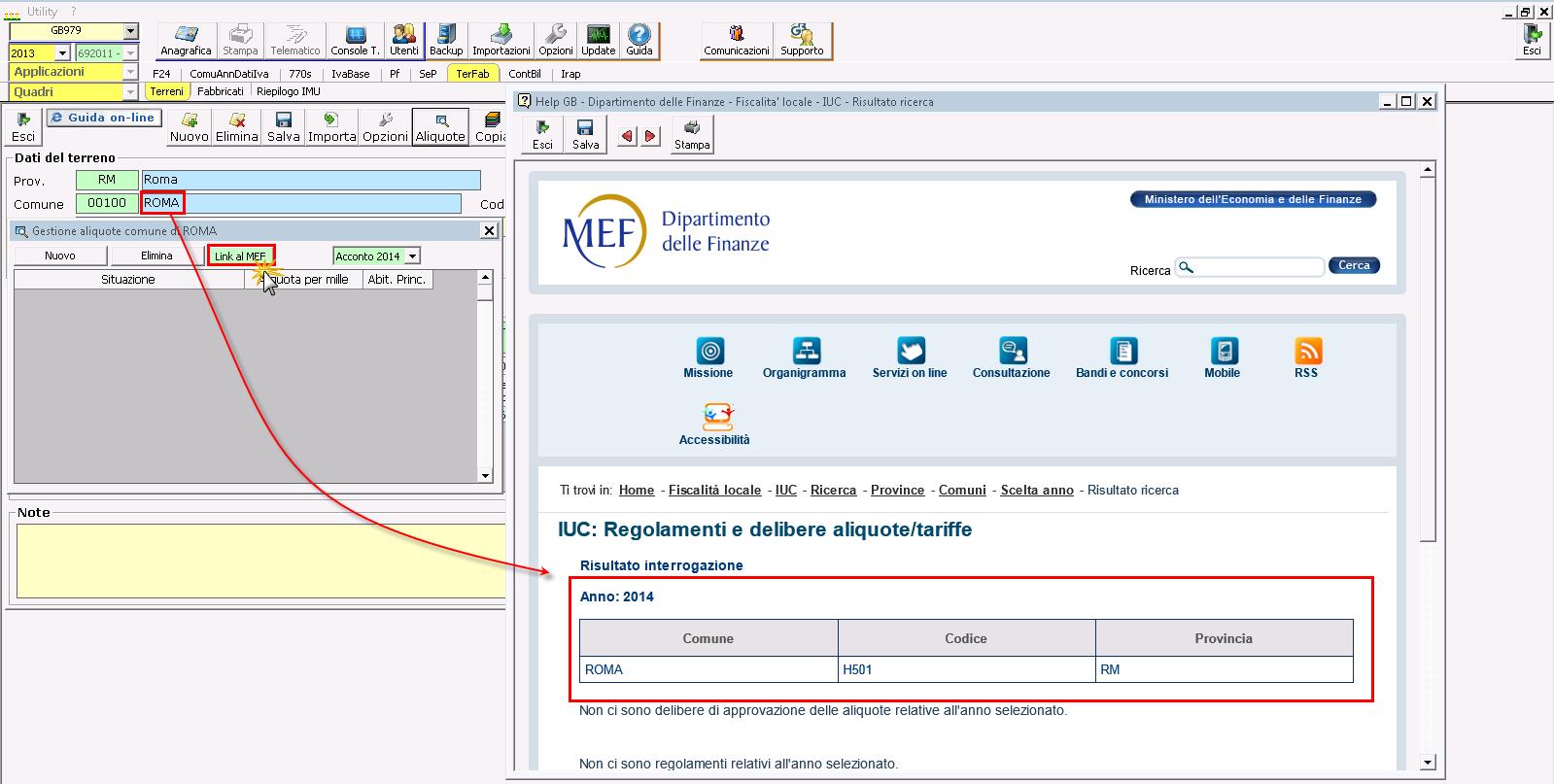This screenshot has width=1554, height=784.
Task: Click the Aliquote toolbar button
Action: pyautogui.click(x=440, y=127)
